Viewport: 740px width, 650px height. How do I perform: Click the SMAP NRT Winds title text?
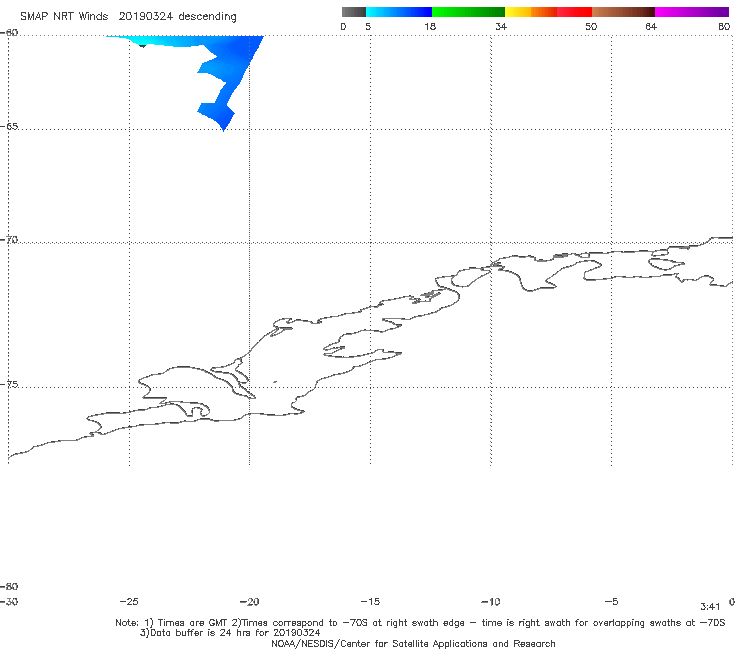[64, 17]
